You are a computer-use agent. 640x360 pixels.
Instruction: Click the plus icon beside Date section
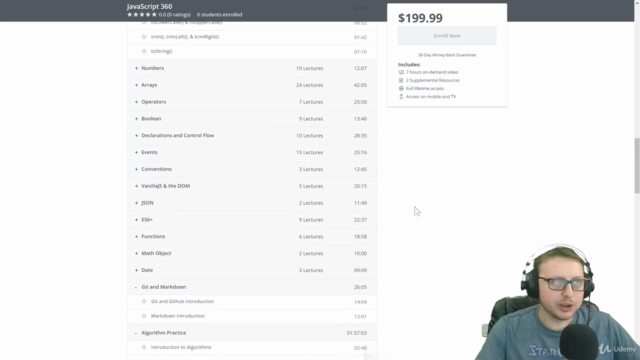pyautogui.click(x=136, y=270)
